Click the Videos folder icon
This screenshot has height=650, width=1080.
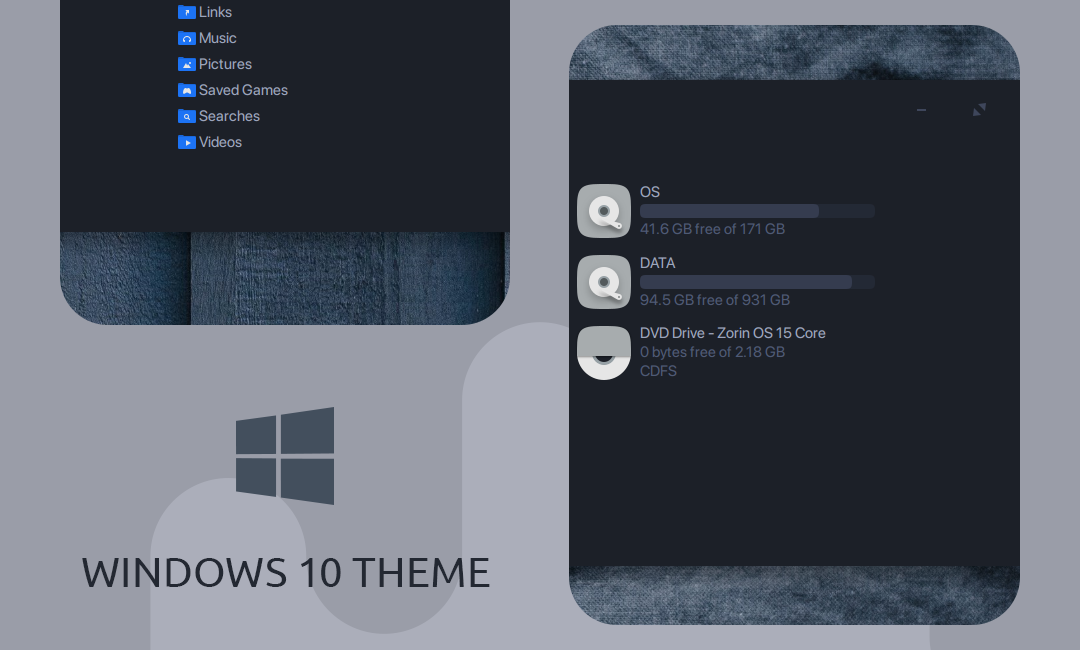point(187,143)
